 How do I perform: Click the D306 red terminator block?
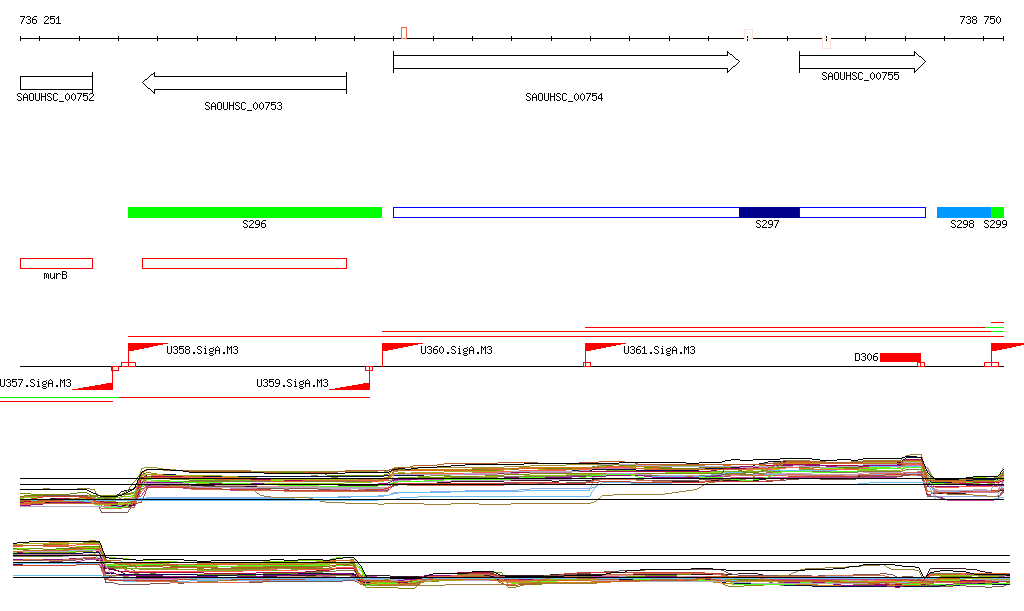click(x=900, y=357)
